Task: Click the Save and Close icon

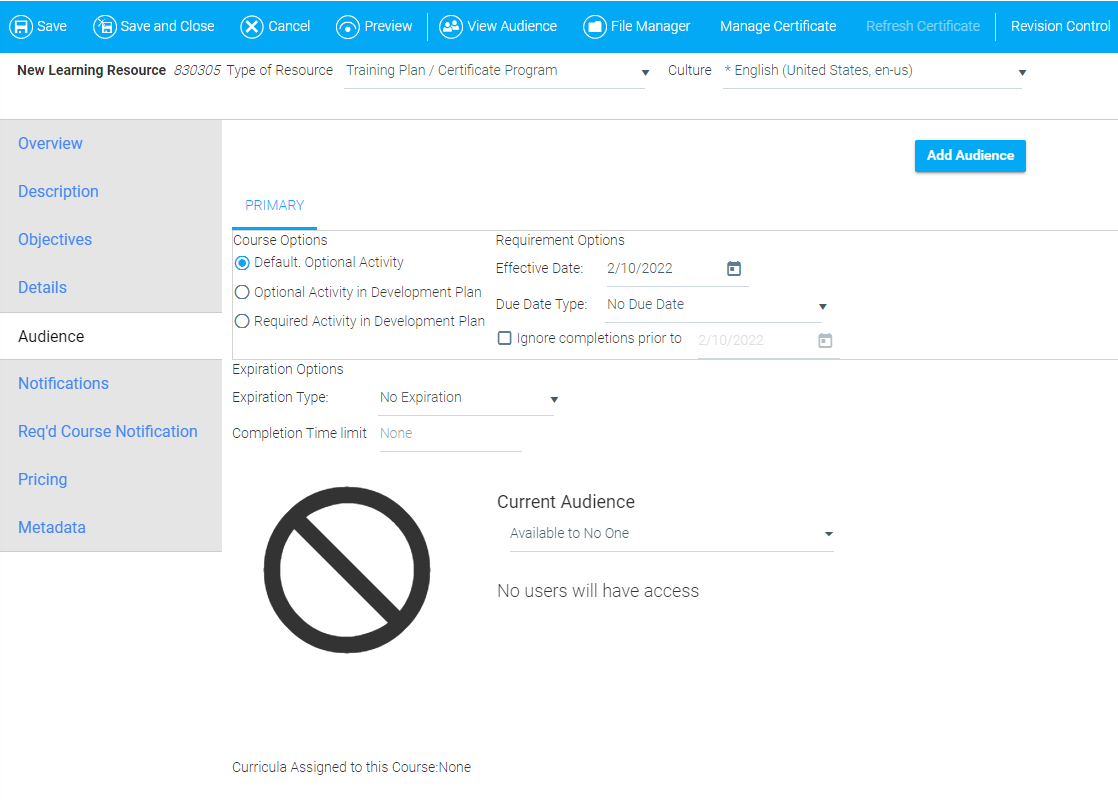Action: click(105, 26)
